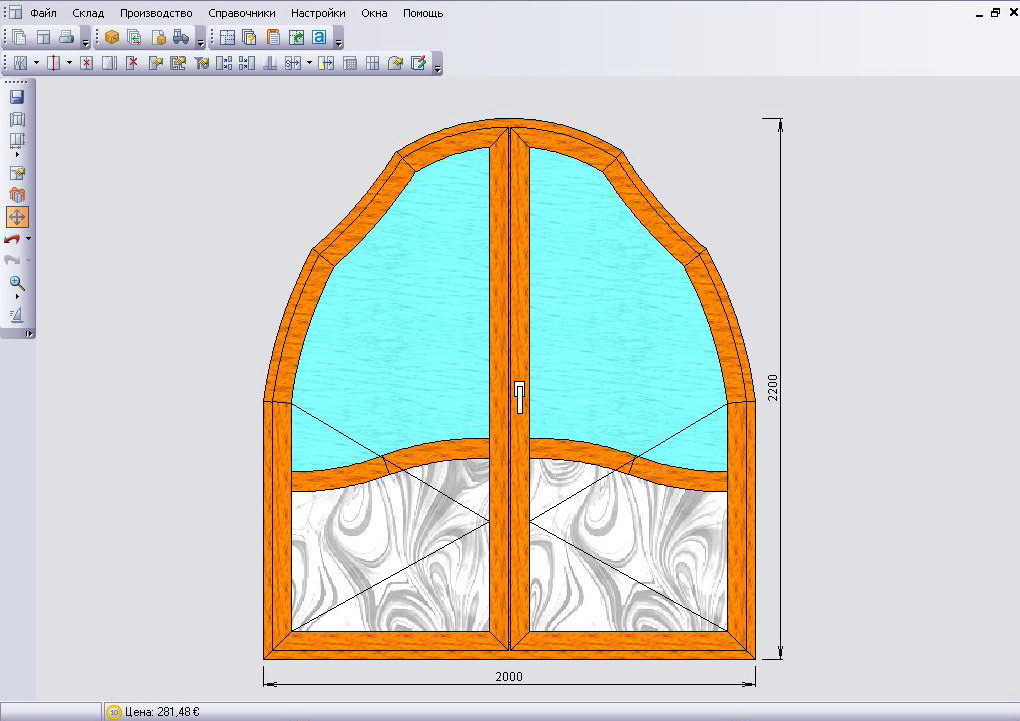Open dropdown next to sash insert tool
This screenshot has height=721, width=1020.
(36, 62)
